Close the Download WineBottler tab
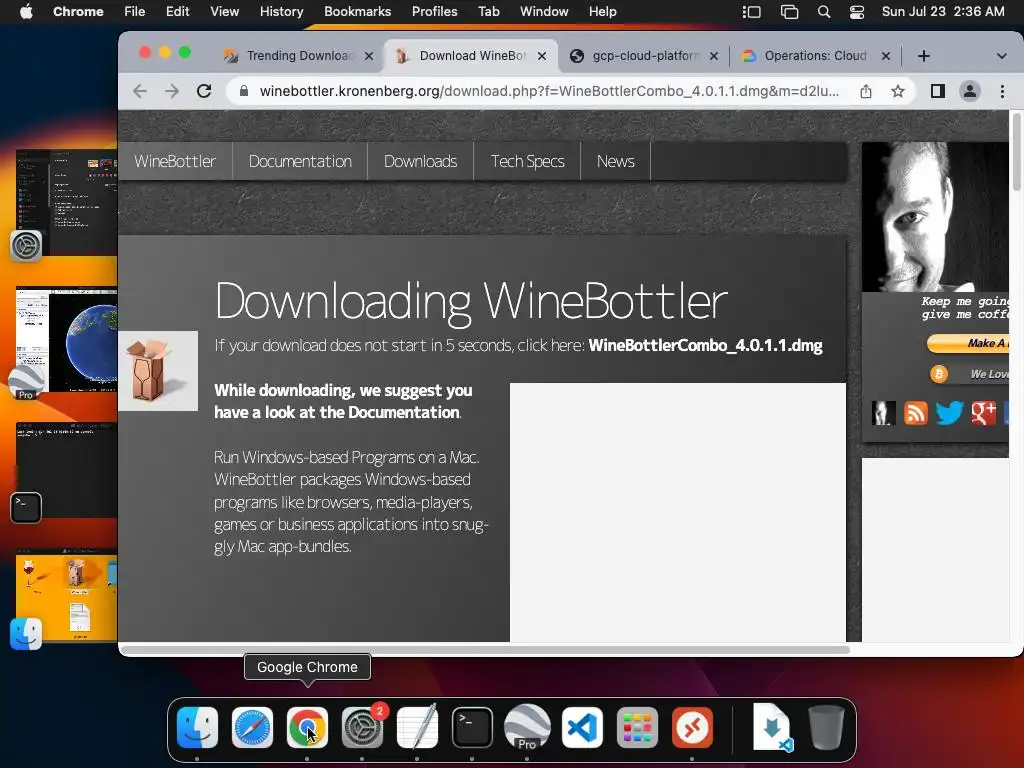Screen dimensions: 1024x768 [542, 56]
